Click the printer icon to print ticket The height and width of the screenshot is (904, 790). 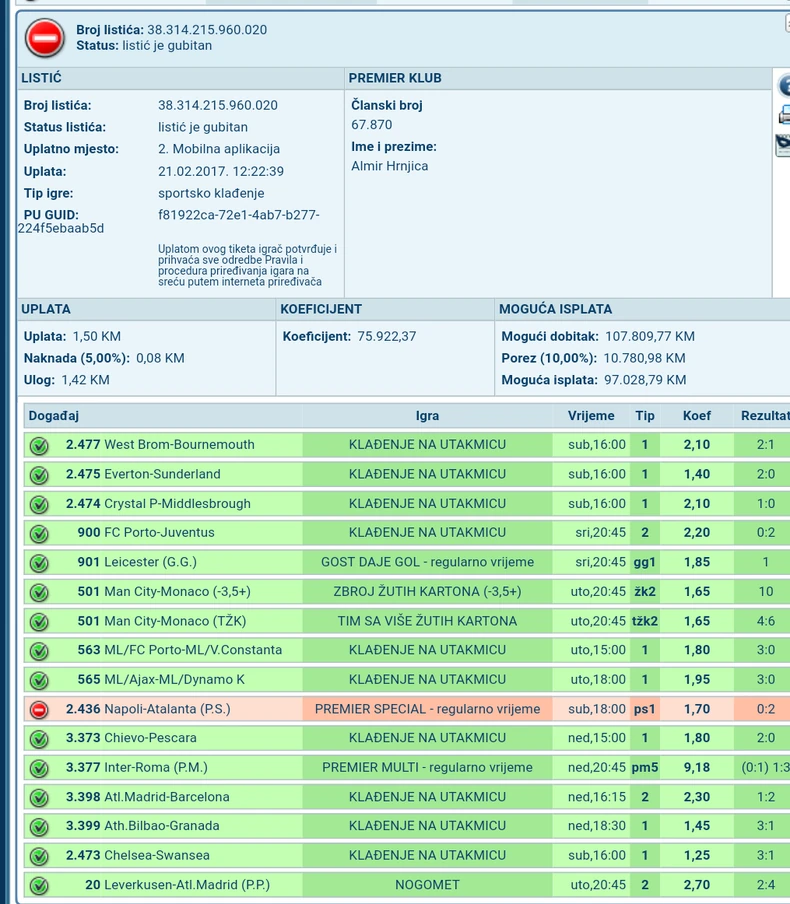tap(784, 116)
